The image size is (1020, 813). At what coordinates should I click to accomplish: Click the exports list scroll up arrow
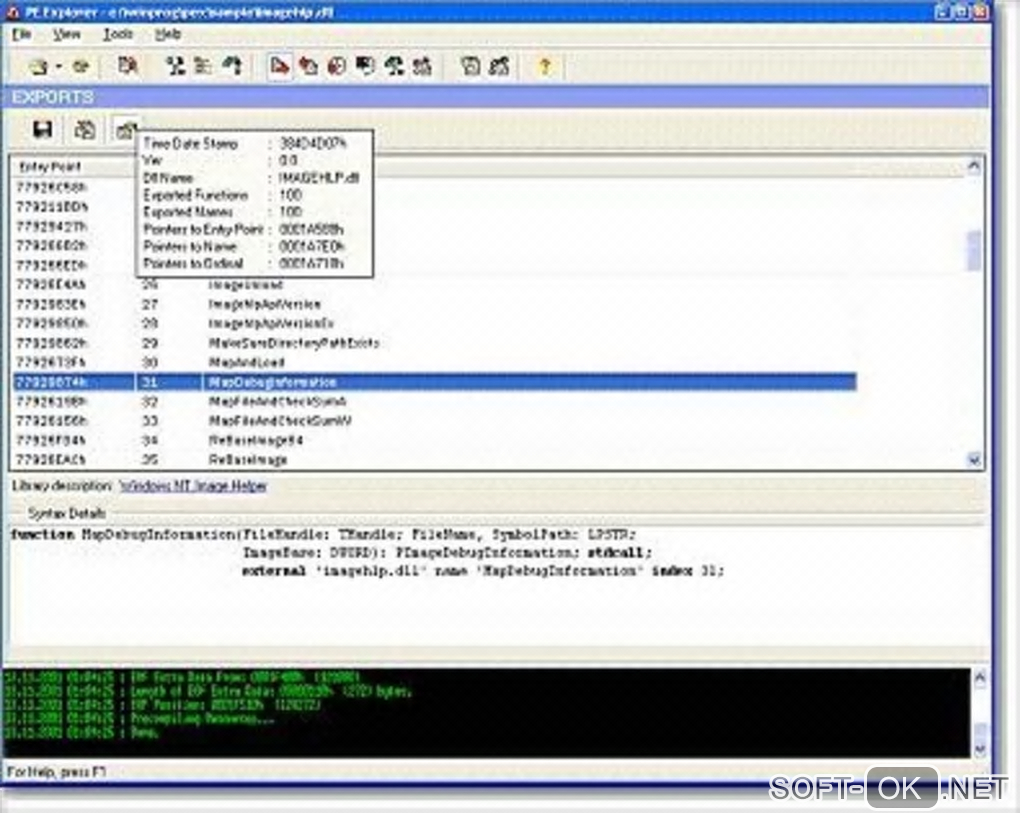974,167
